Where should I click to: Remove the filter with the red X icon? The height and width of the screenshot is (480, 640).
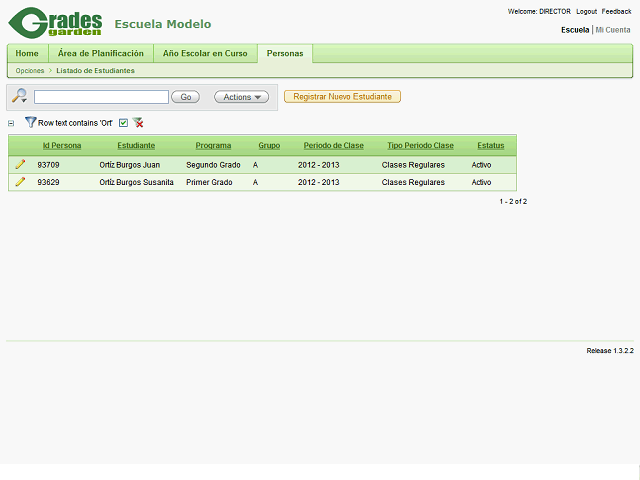point(138,123)
